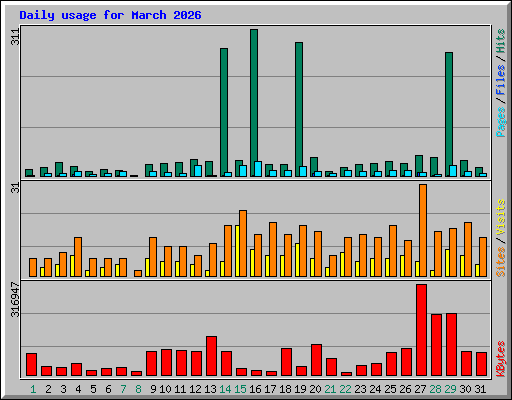The height and width of the screenshot is (400, 512).
Task: Click the green "7" day label
Action: pyautogui.click(x=123, y=389)
